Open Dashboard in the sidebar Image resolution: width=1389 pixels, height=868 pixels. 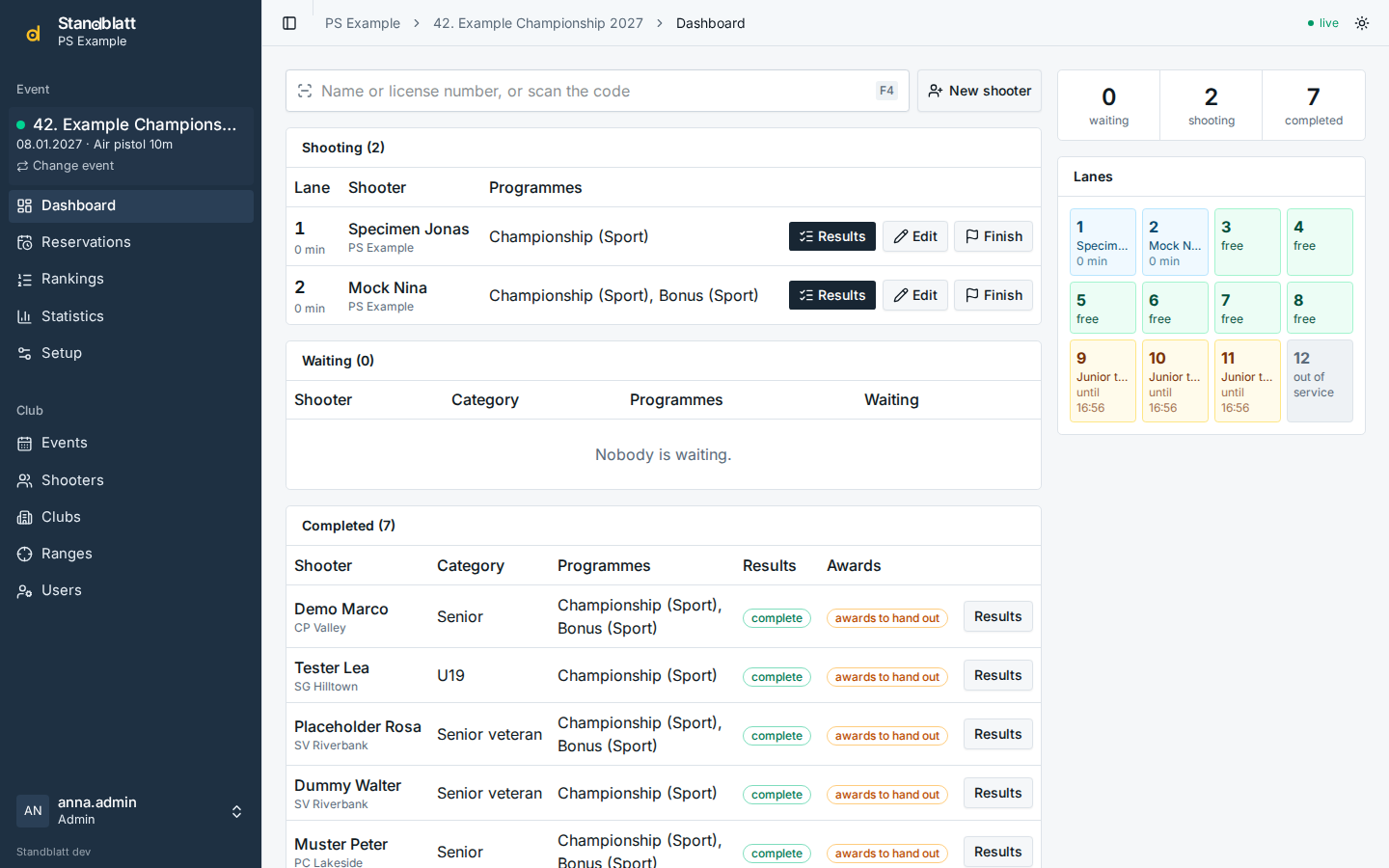[131, 205]
